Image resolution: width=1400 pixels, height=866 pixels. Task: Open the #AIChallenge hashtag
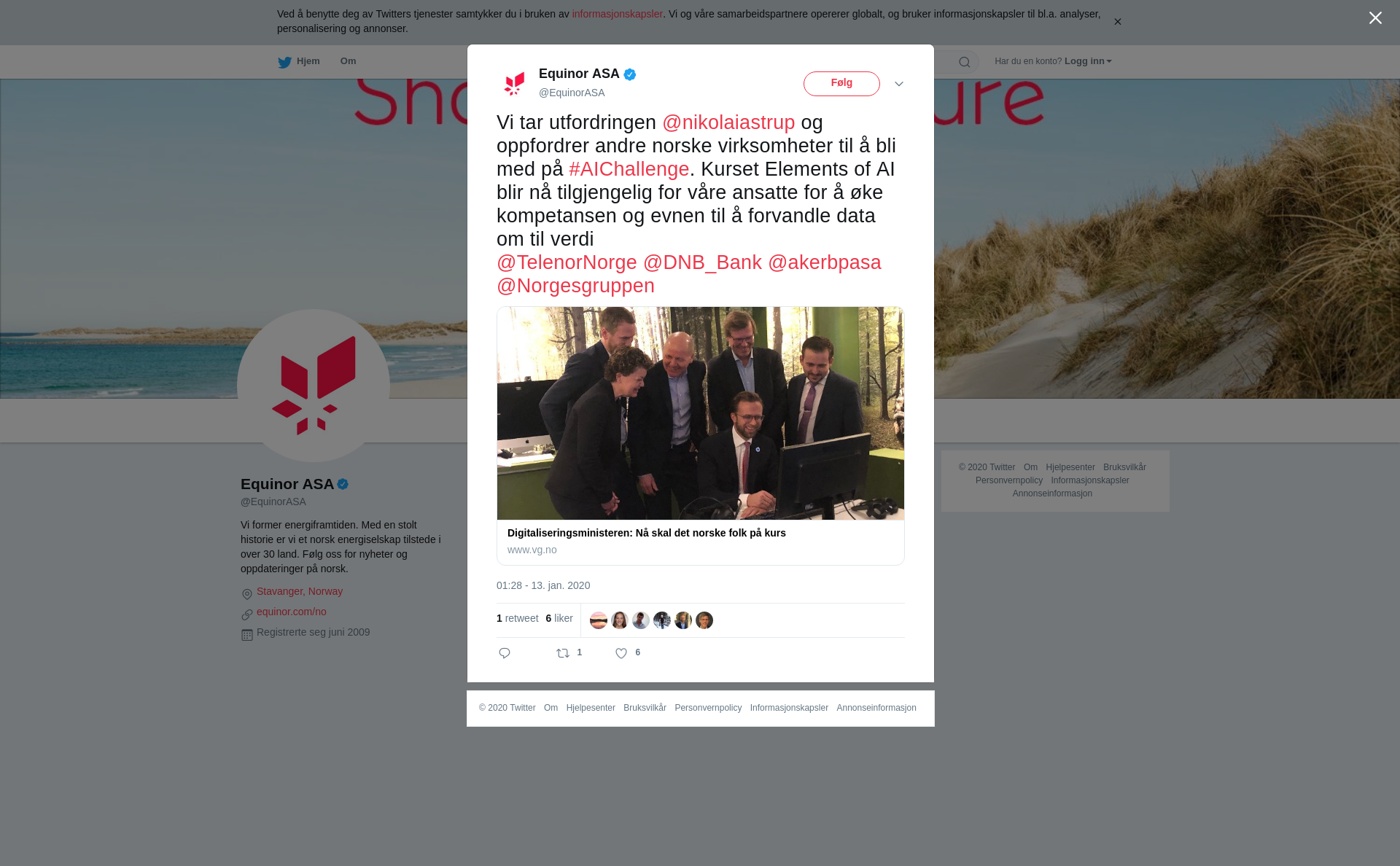(x=629, y=169)
